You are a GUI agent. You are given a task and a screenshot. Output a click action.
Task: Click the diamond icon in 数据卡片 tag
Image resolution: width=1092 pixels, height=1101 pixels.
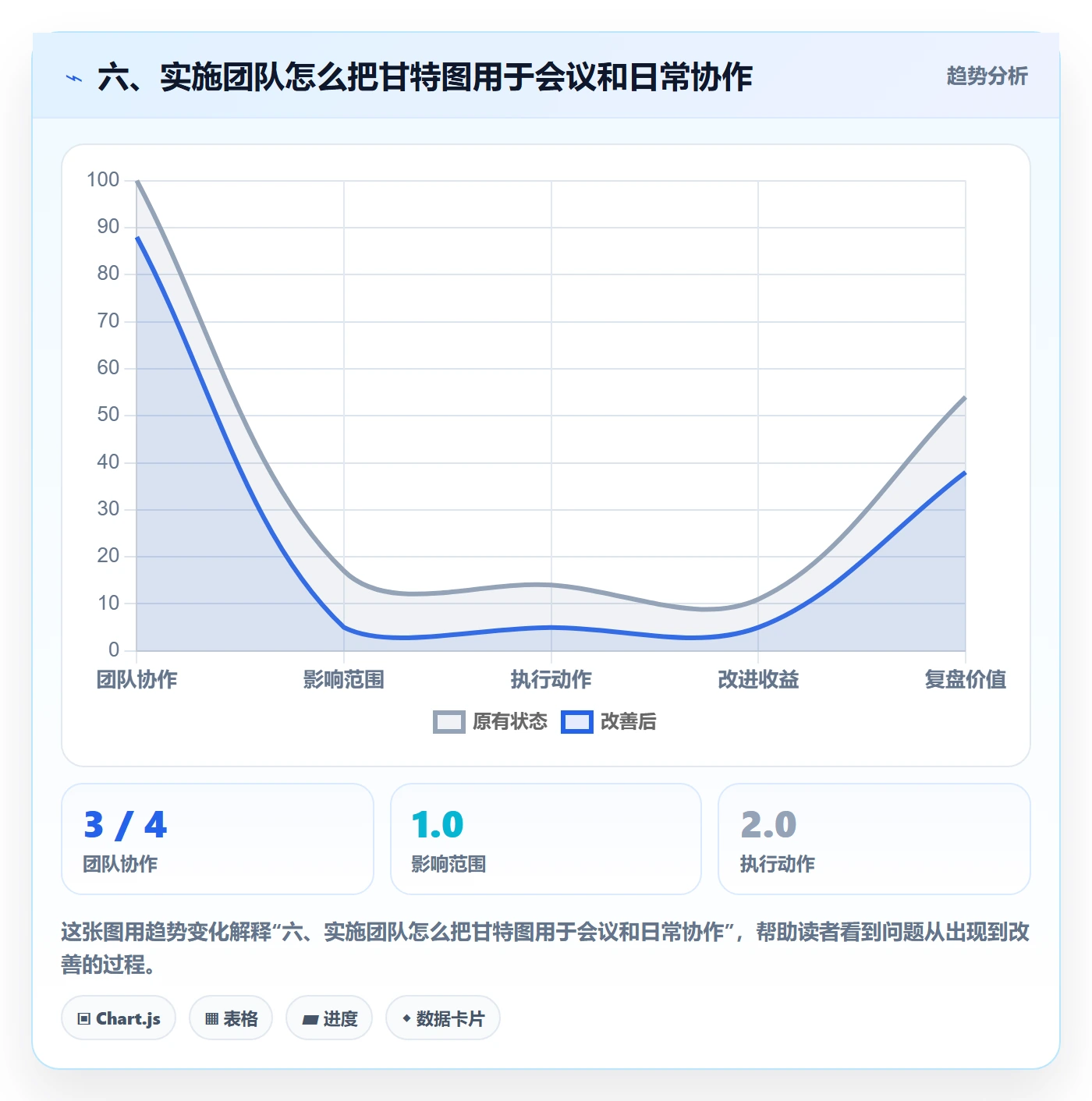(406, 1018)
